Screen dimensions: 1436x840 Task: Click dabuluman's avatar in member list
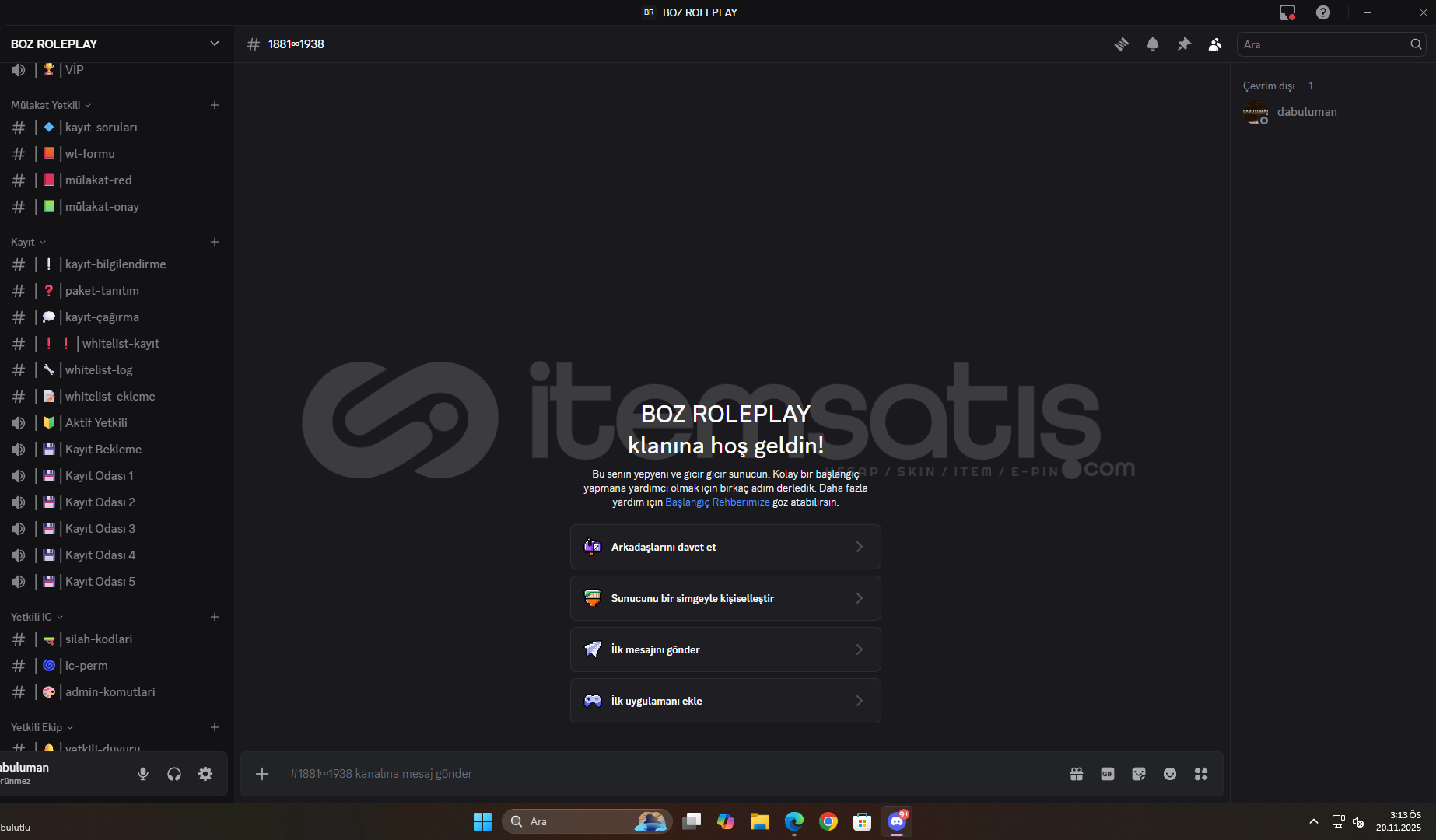coord(1256,112)
